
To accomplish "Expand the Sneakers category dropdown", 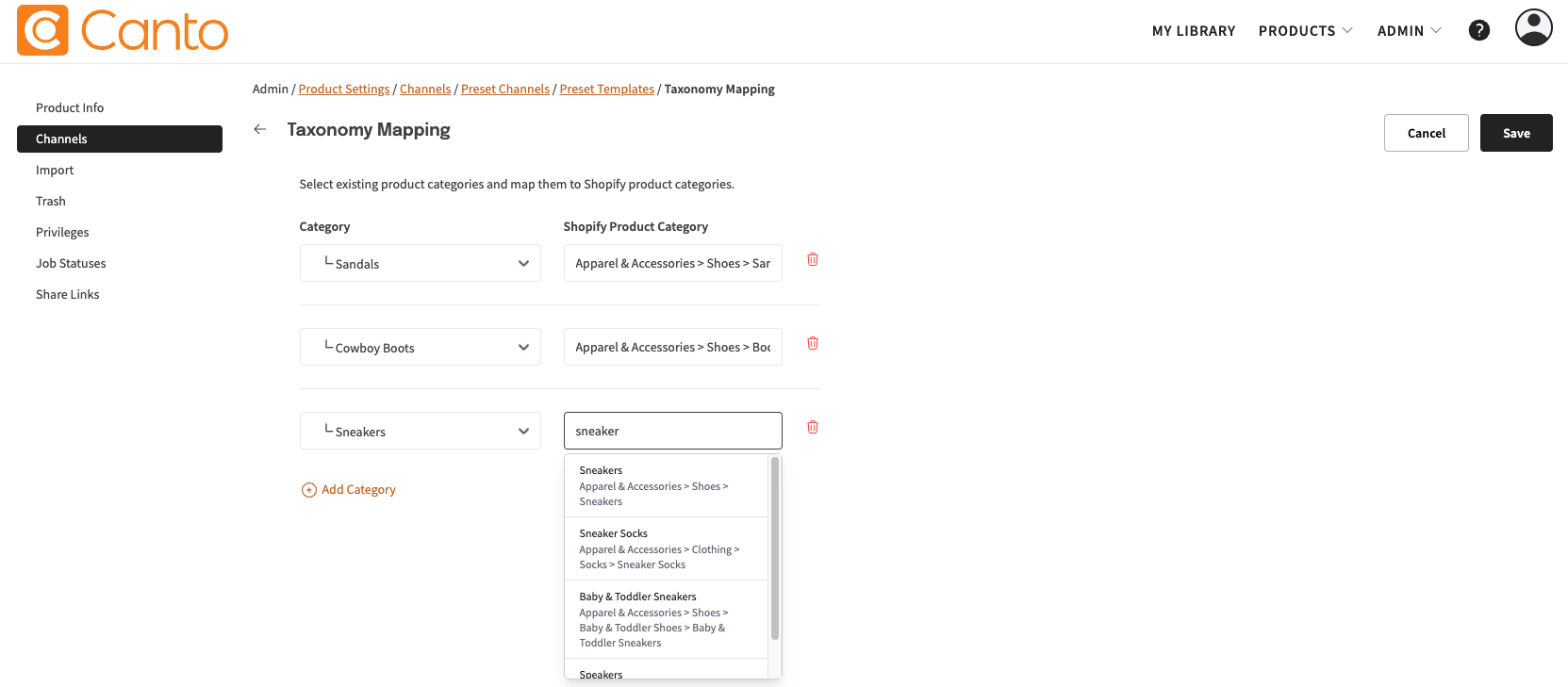I will coord(421,431).
